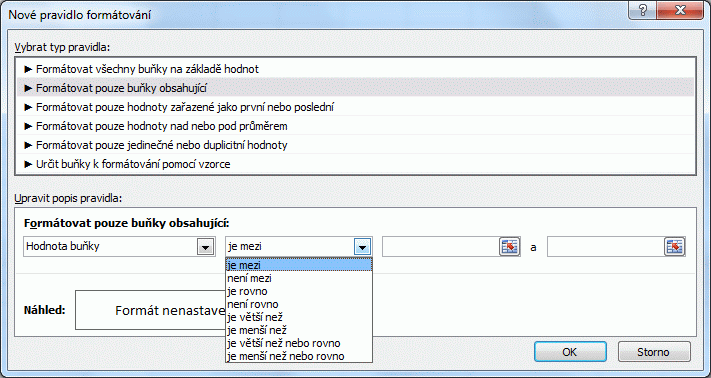The width and height of the screenshot is (711, 378).
Task: Open the dialog Help question mark button
Action: pos(643,11)
